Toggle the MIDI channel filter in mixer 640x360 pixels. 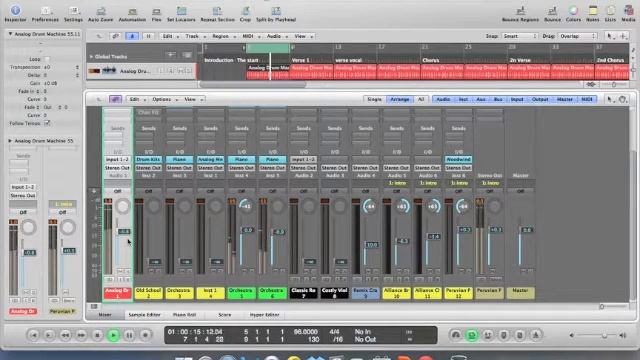(x=587, y=99)
